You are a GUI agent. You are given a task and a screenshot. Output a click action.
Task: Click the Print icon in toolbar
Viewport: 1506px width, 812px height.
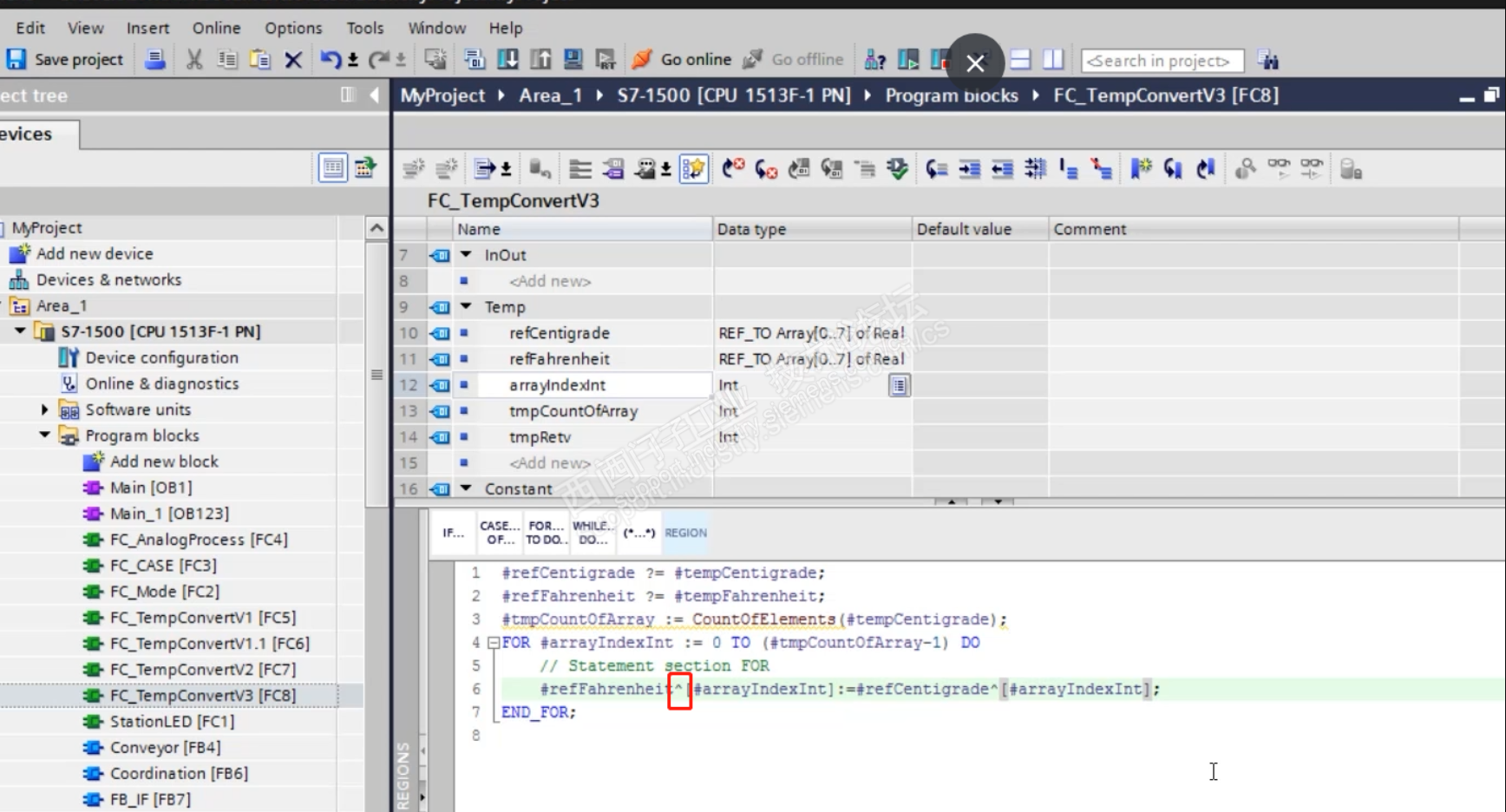pyautogui.click(x=155, y=59)
